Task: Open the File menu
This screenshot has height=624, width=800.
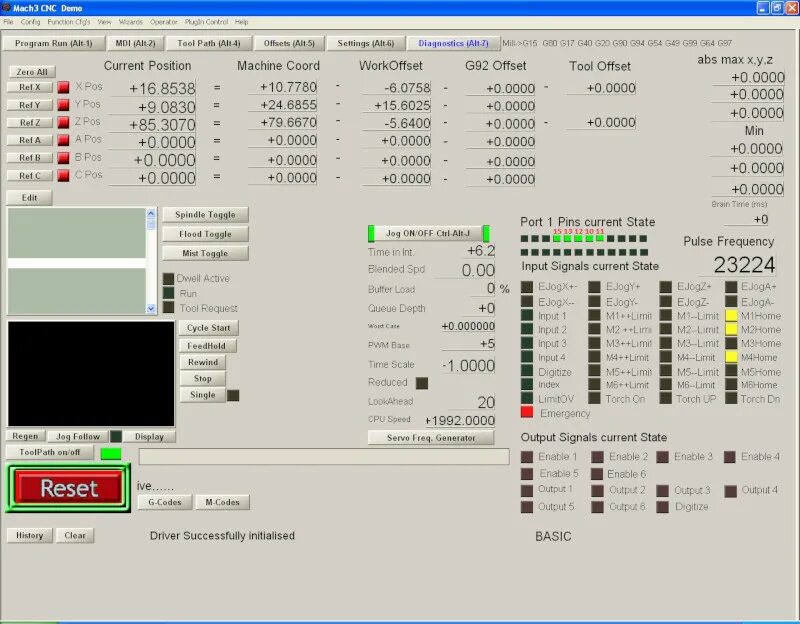Action: point(9,22)
